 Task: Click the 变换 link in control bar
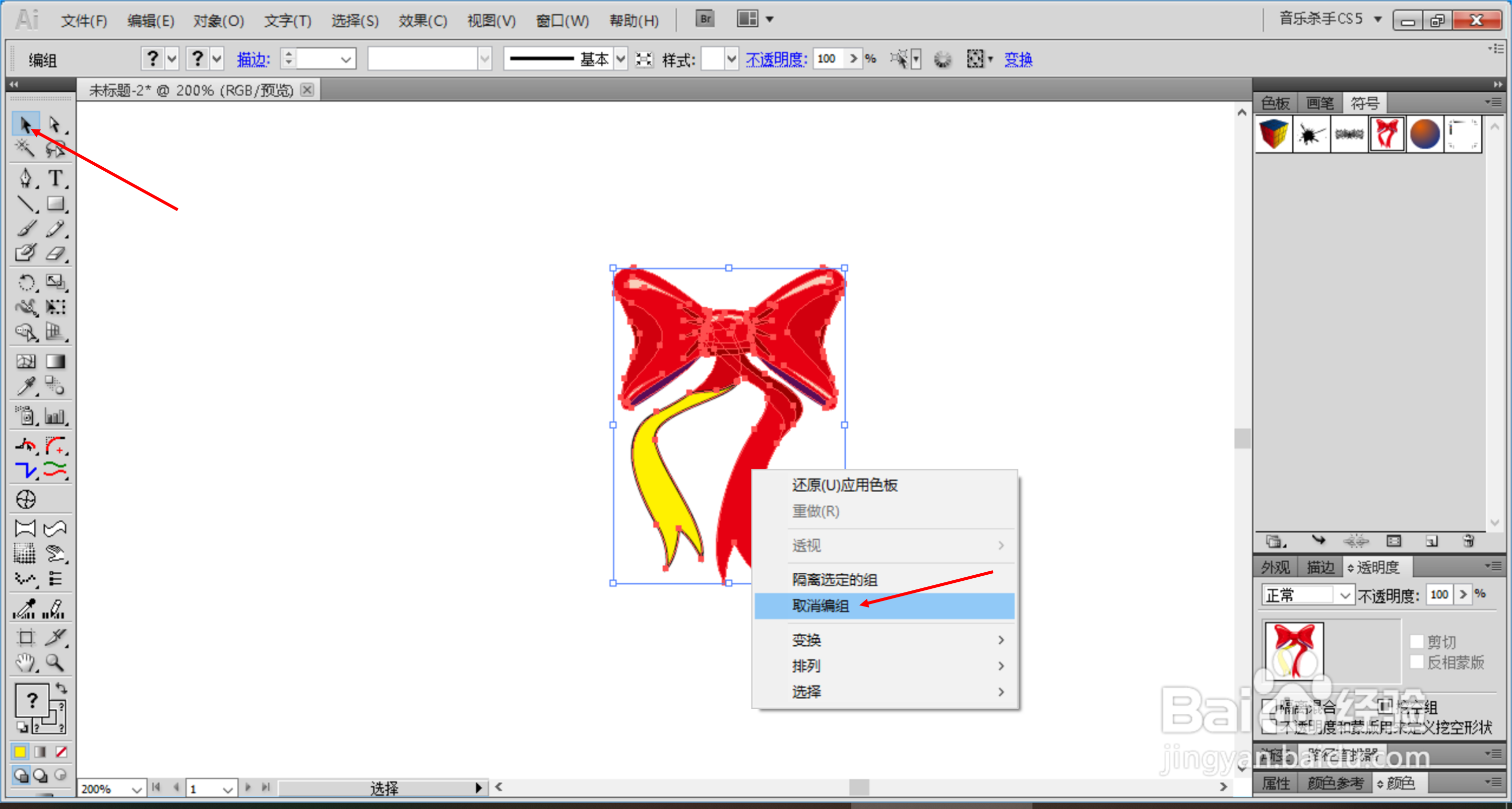(1018, 58)
